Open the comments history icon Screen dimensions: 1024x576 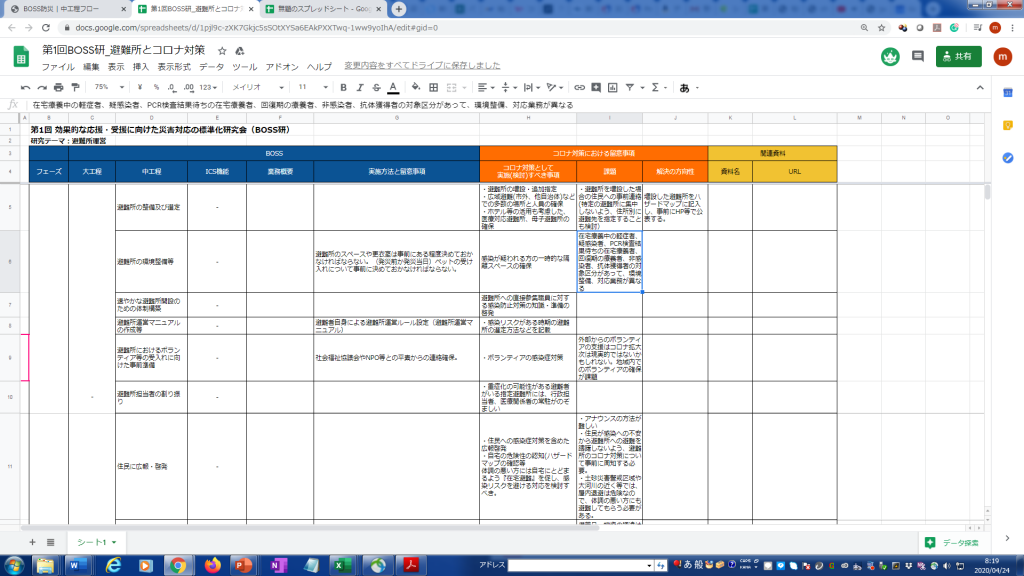click(x=917, y=57)
